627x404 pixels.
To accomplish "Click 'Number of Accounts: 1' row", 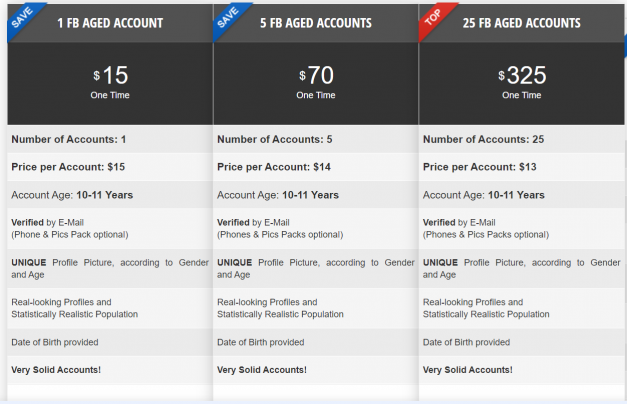I will [110, 139].
